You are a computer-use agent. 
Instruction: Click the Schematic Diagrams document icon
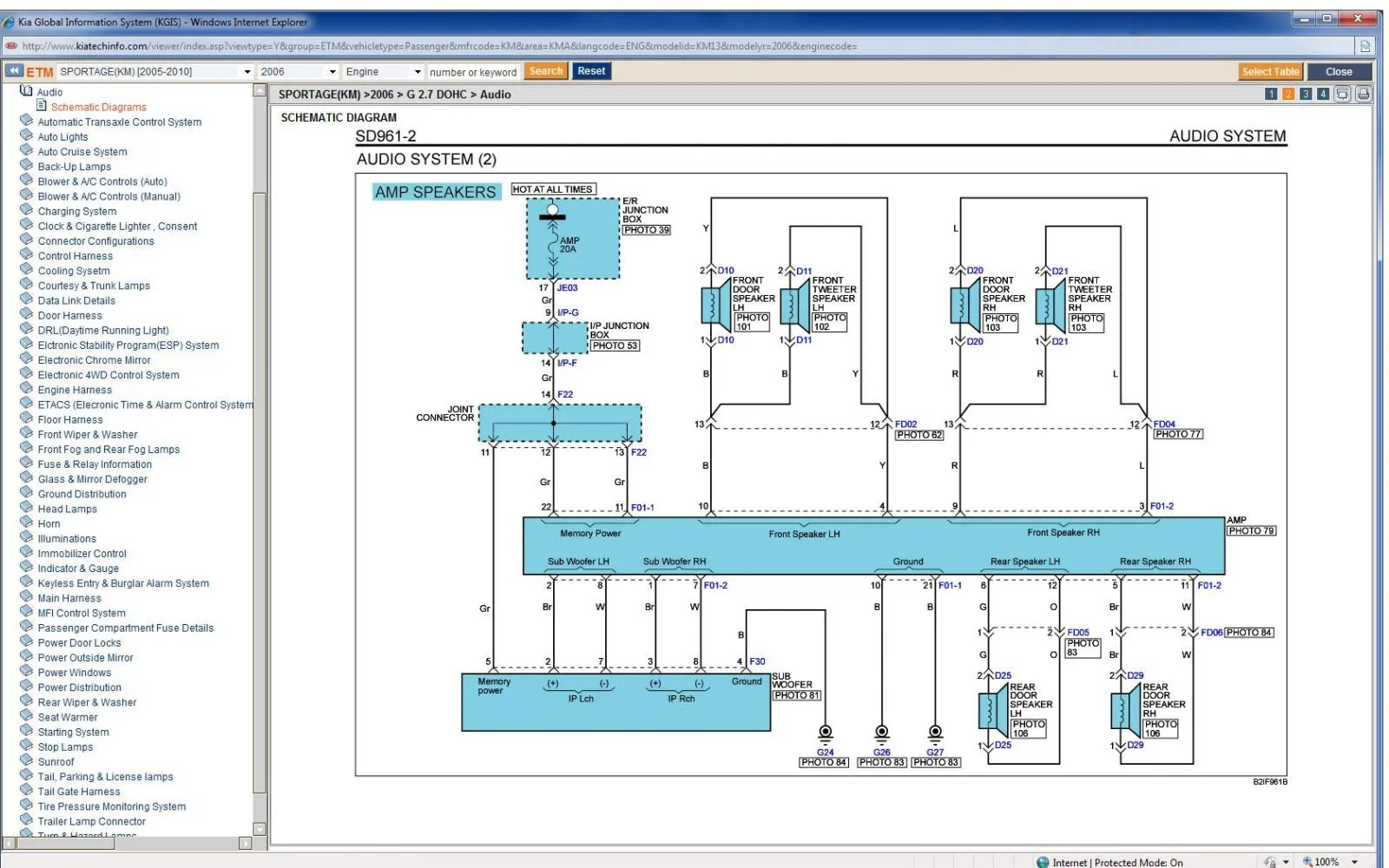[41, 106]
